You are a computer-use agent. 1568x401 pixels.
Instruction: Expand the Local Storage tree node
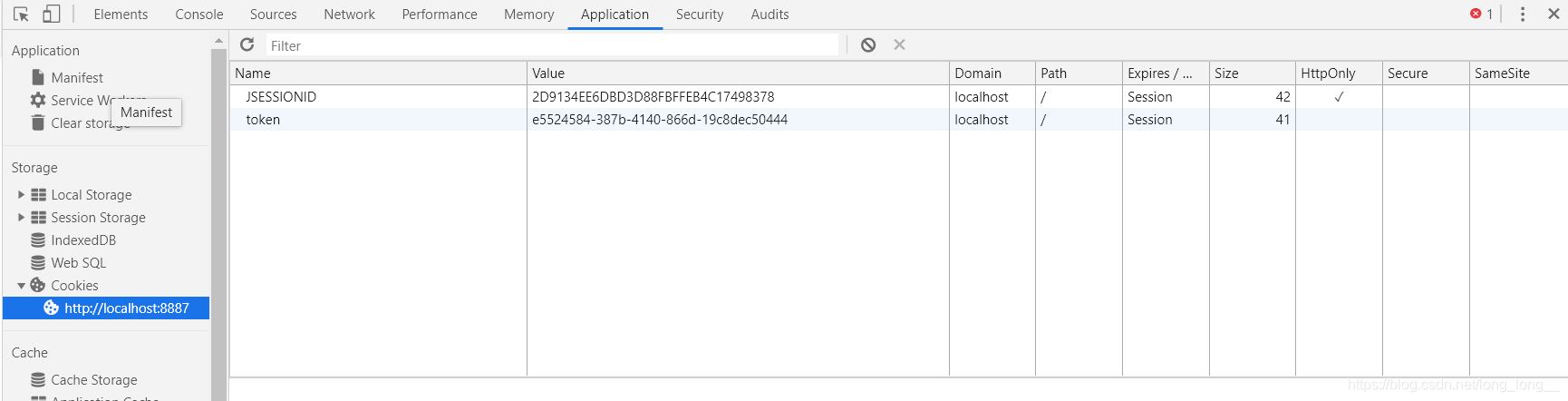[21, 195]
